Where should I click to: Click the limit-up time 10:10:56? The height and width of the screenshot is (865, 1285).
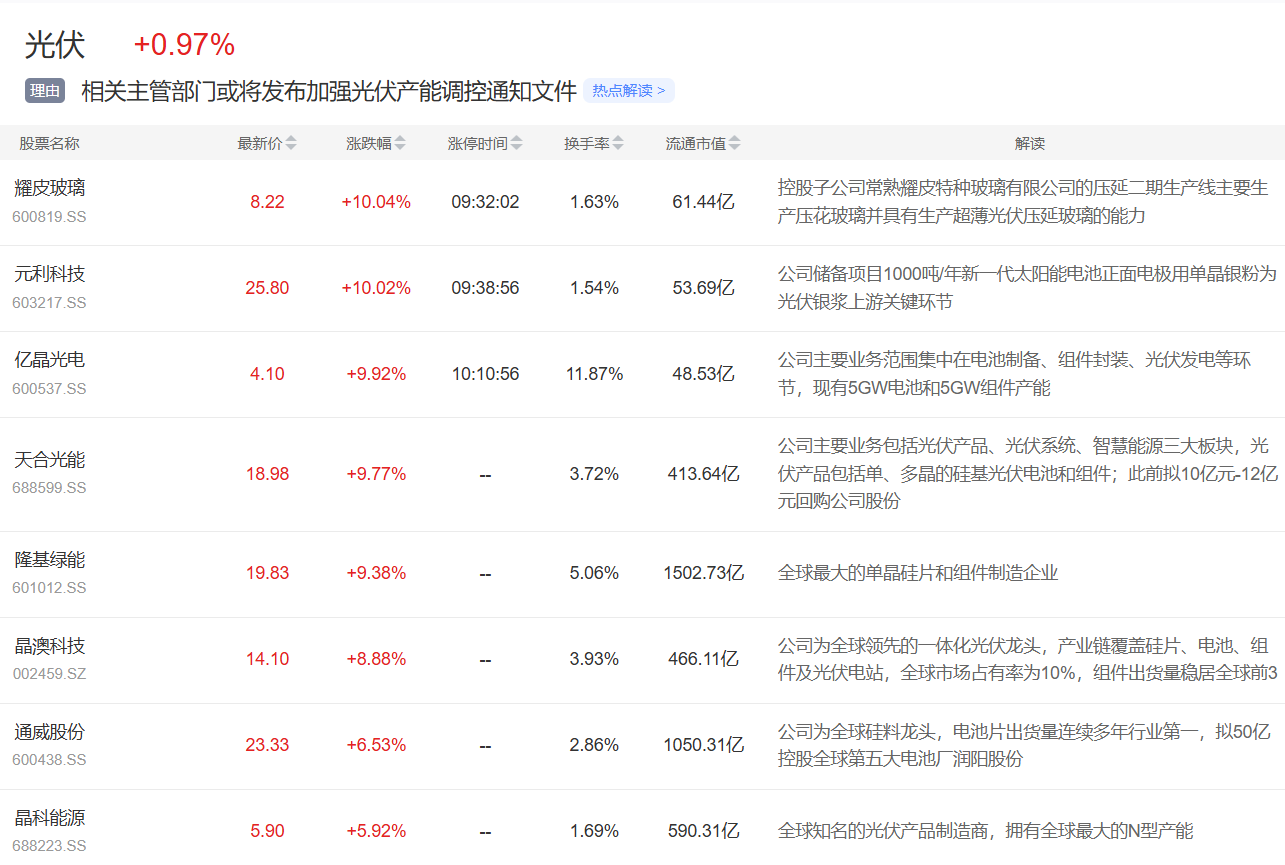pos(485,374)
